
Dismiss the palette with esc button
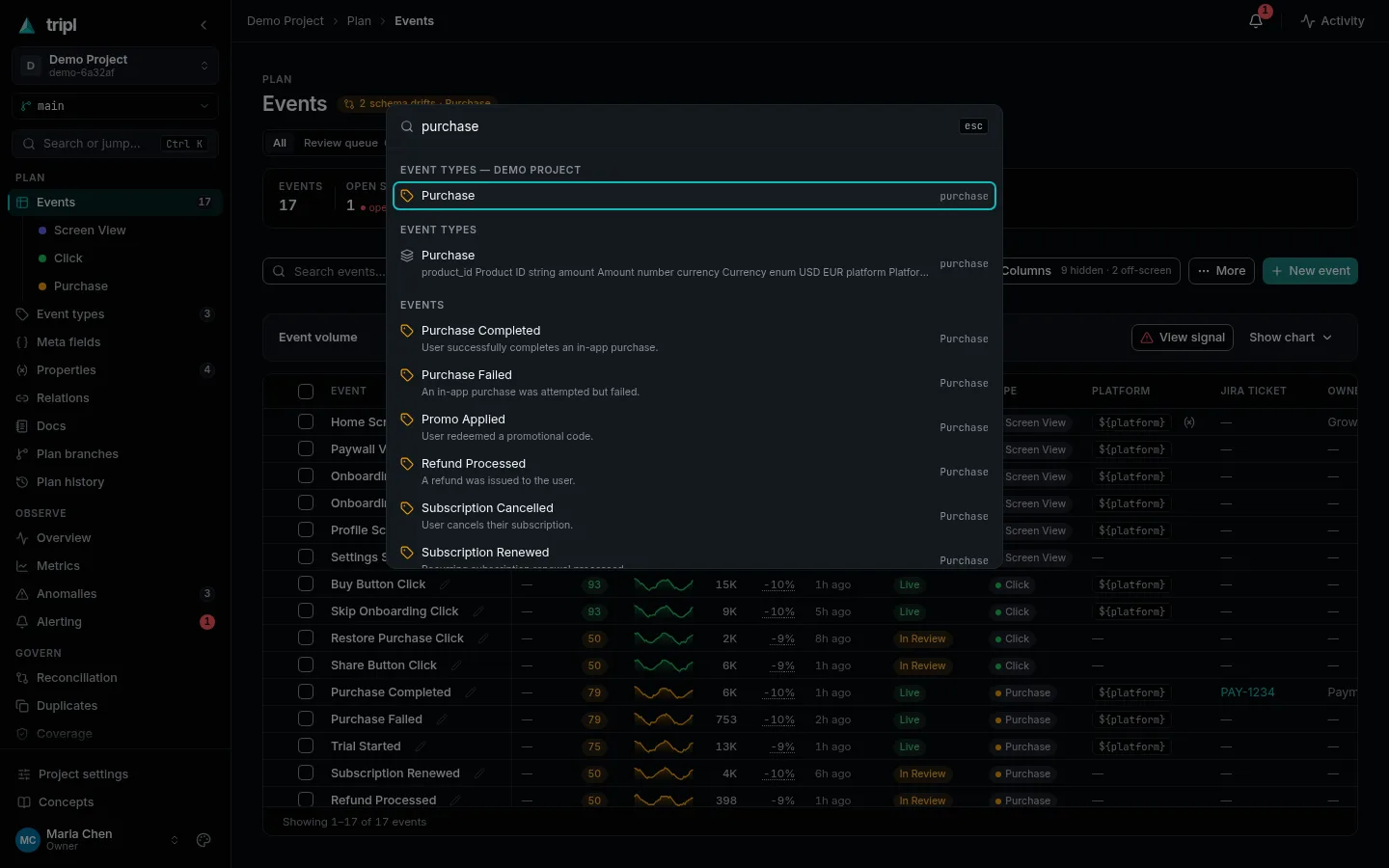(x=974, y=126)
